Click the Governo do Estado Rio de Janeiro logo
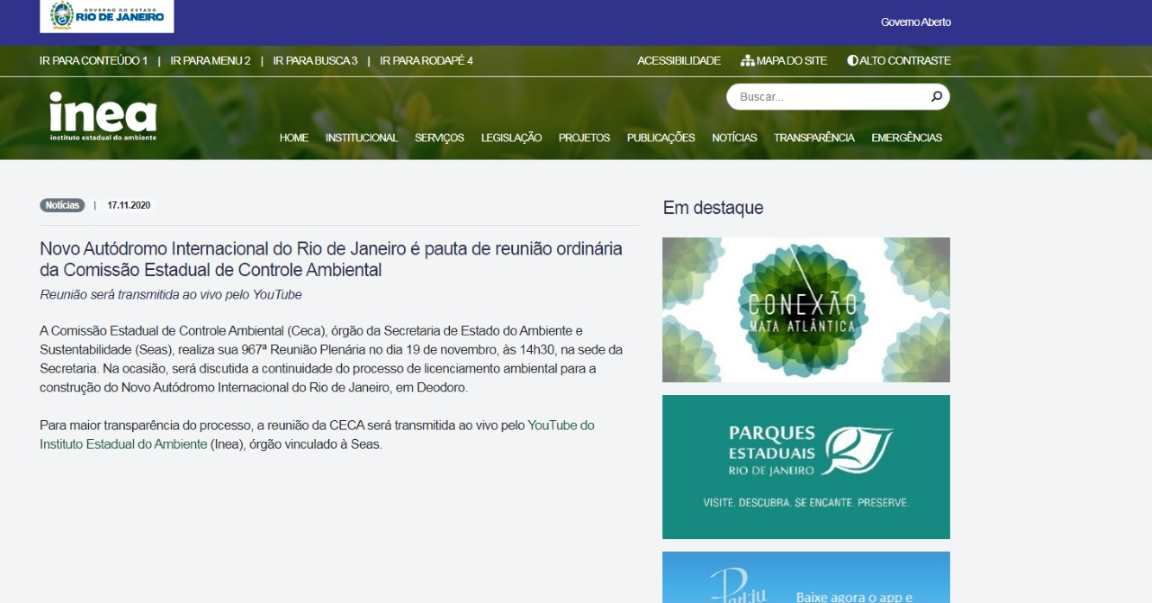Screen dimensions: 1152x603 coord(107,16)
